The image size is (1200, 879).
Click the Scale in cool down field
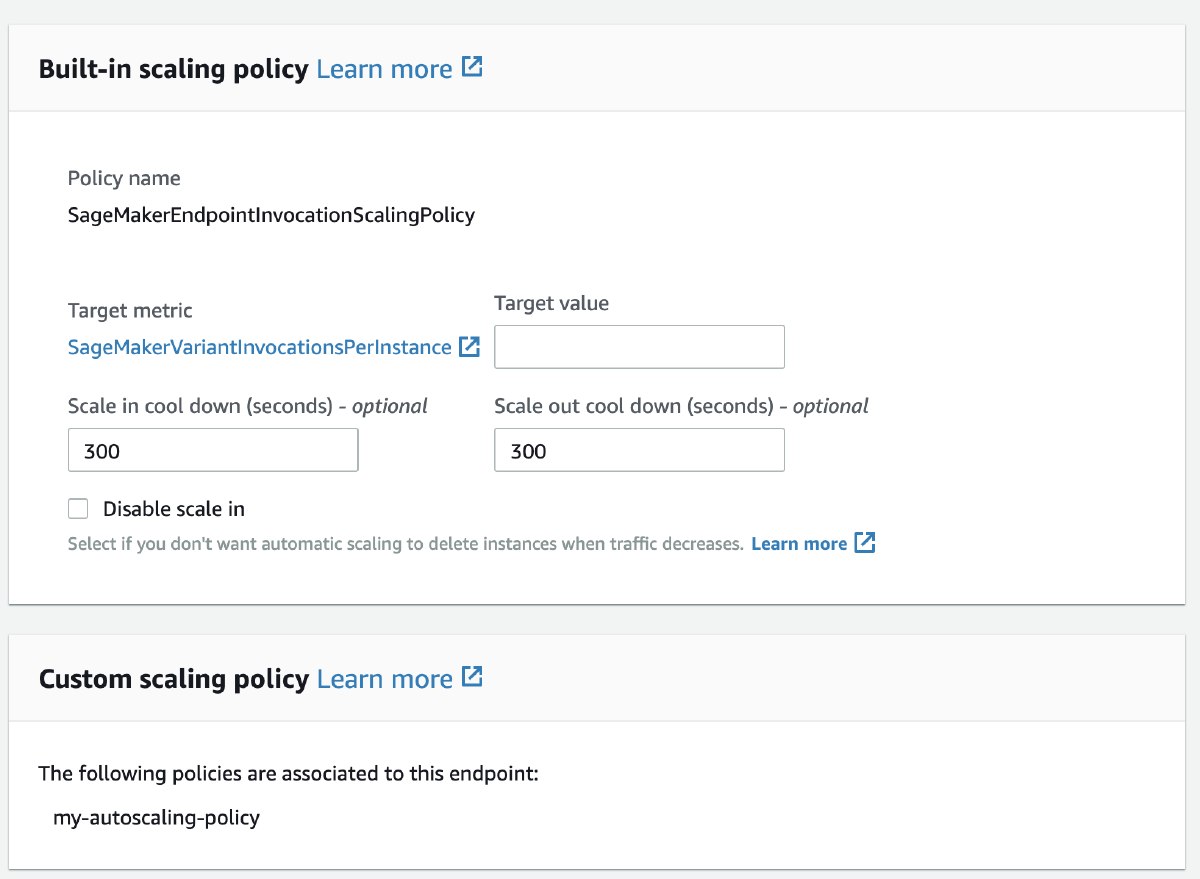tap(213, 450)
